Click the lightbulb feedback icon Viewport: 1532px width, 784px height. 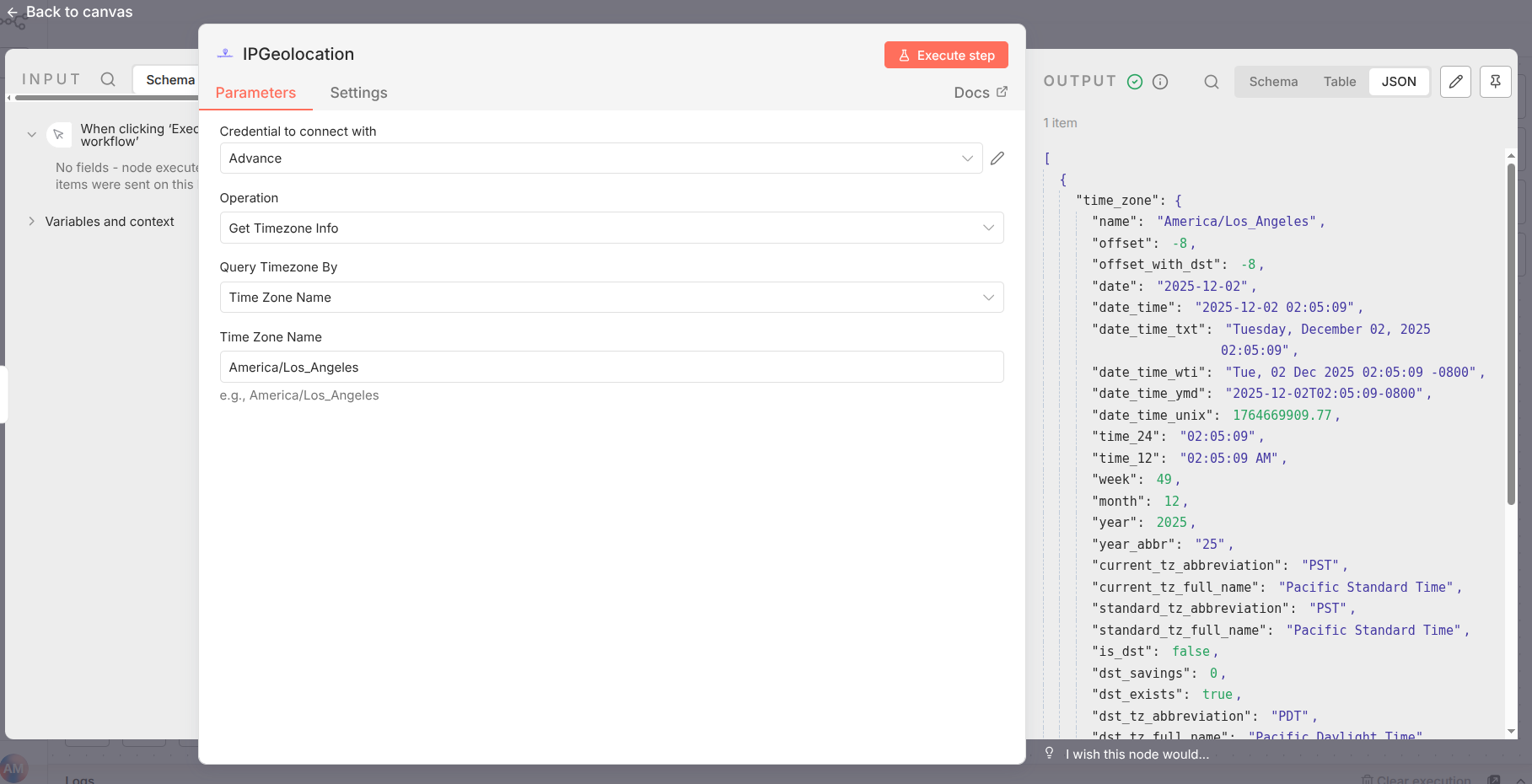[1049, 753]
